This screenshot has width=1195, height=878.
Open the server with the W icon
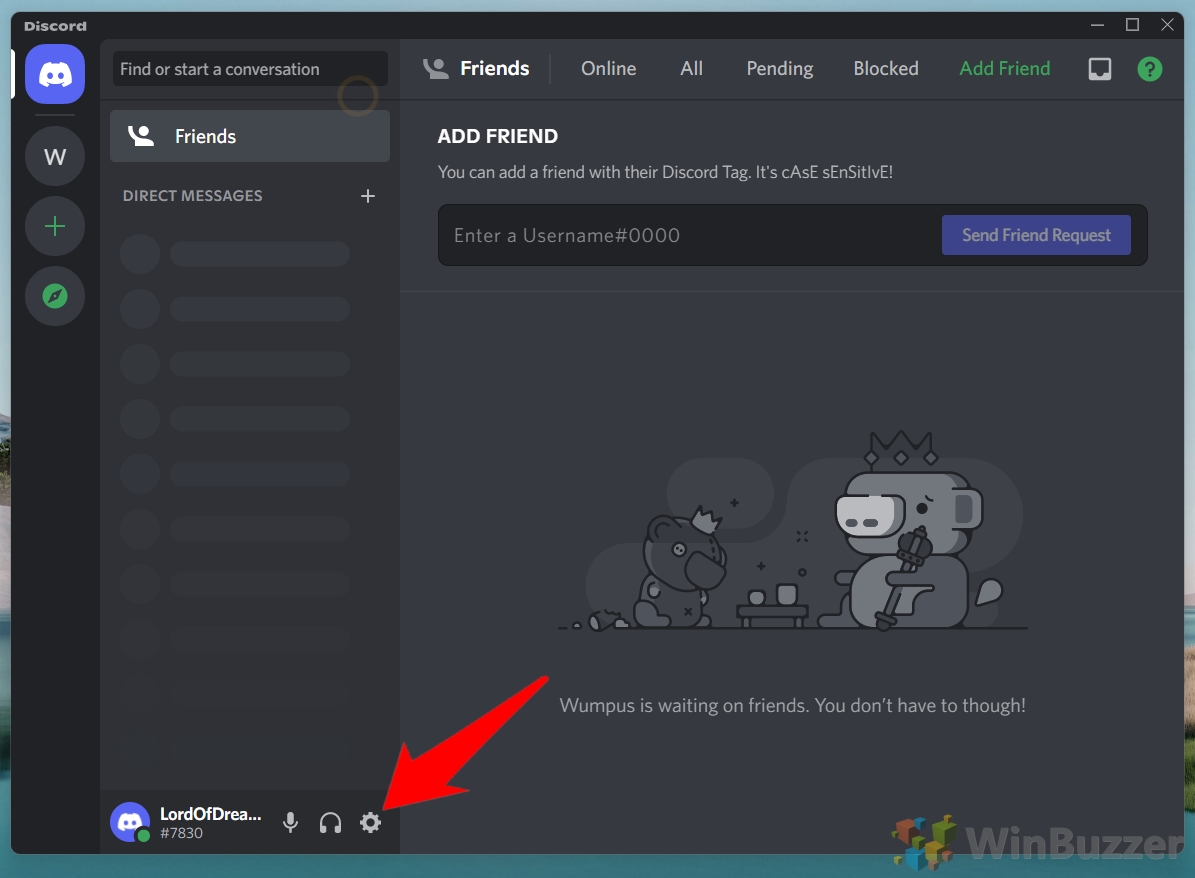[x=55, y=156]
